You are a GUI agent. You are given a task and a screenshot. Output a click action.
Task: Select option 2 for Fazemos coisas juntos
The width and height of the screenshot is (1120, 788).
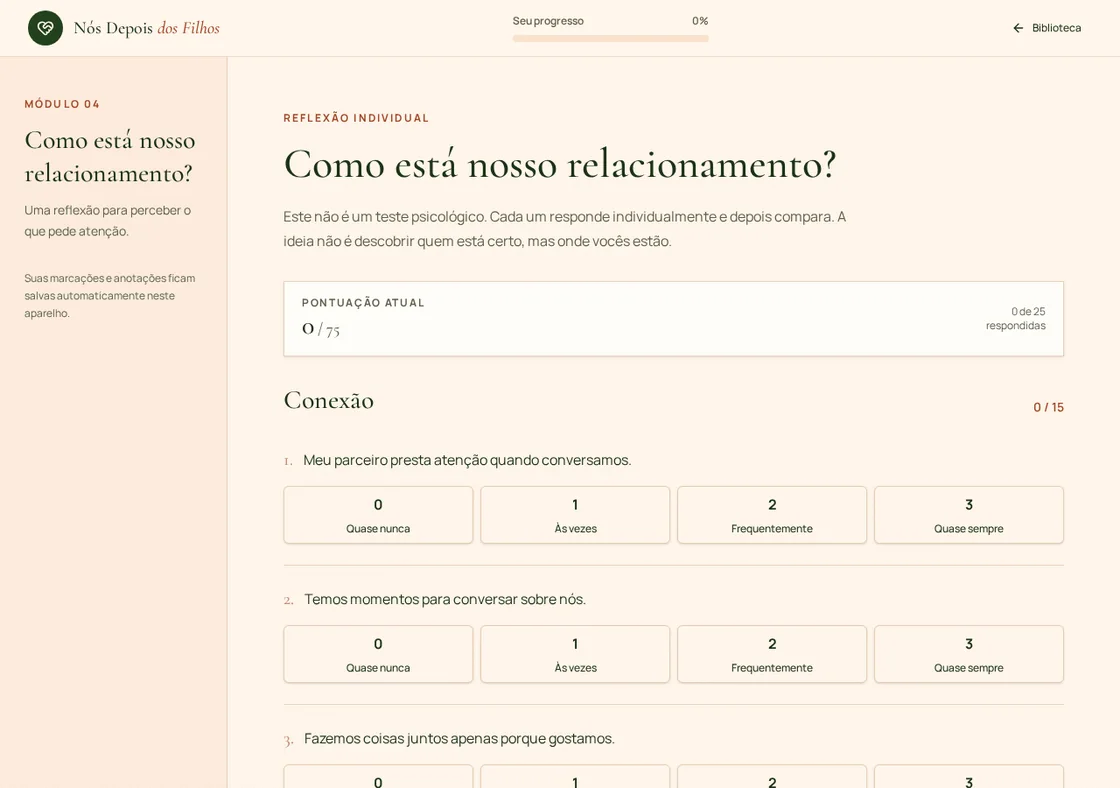pos(772,777)
